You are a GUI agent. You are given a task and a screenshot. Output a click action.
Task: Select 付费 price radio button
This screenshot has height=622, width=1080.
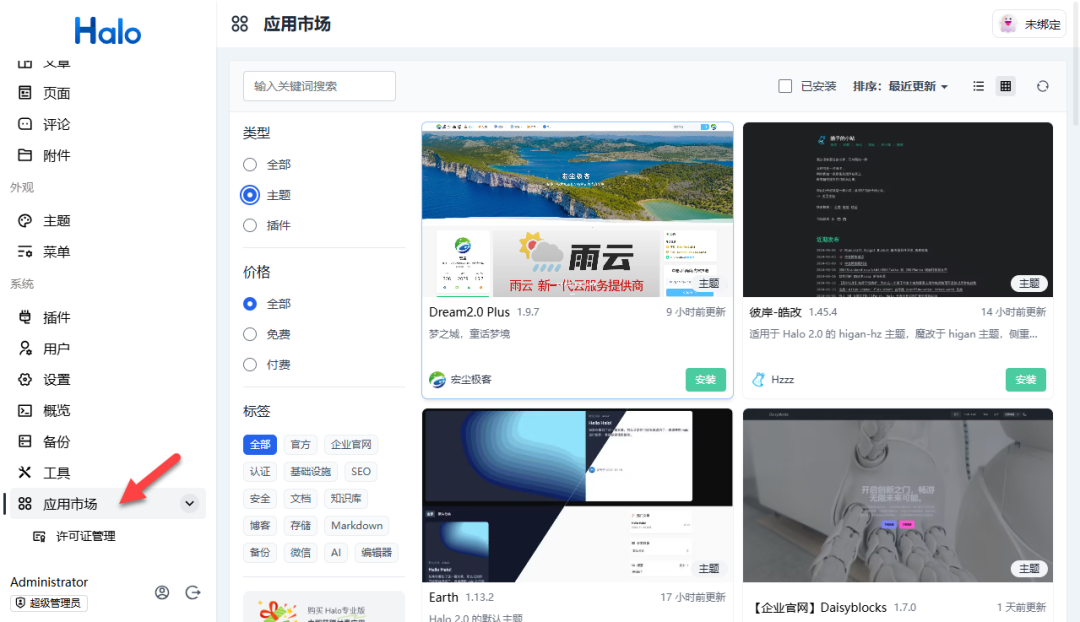pyautogui.click(x=250, y=364)
